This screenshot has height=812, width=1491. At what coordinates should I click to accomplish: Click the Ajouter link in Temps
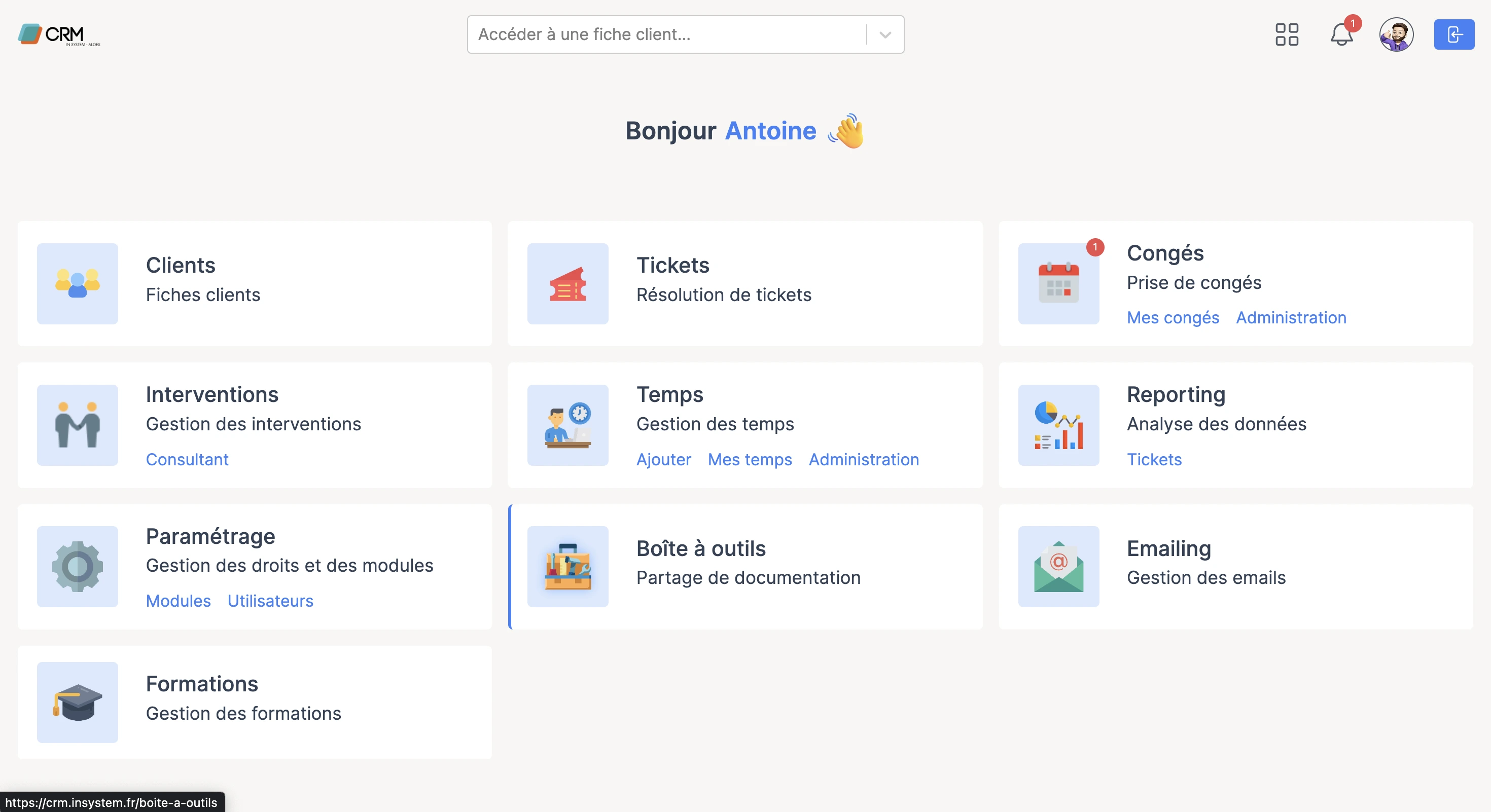[x=663, y=460]
